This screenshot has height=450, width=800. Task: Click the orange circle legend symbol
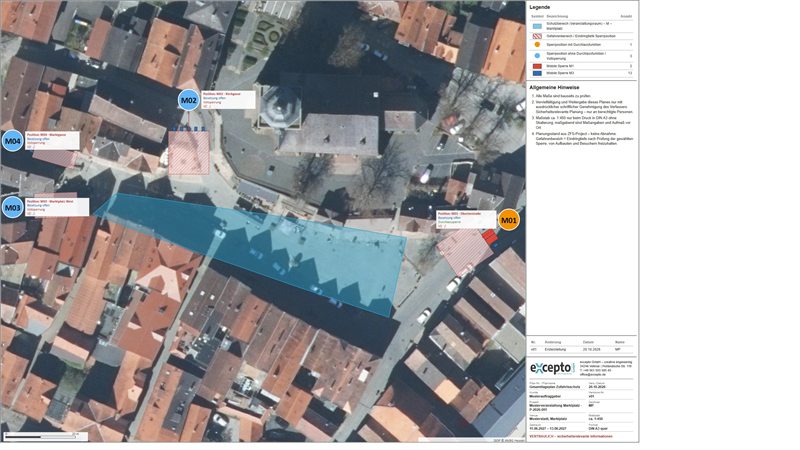[537, 45]
